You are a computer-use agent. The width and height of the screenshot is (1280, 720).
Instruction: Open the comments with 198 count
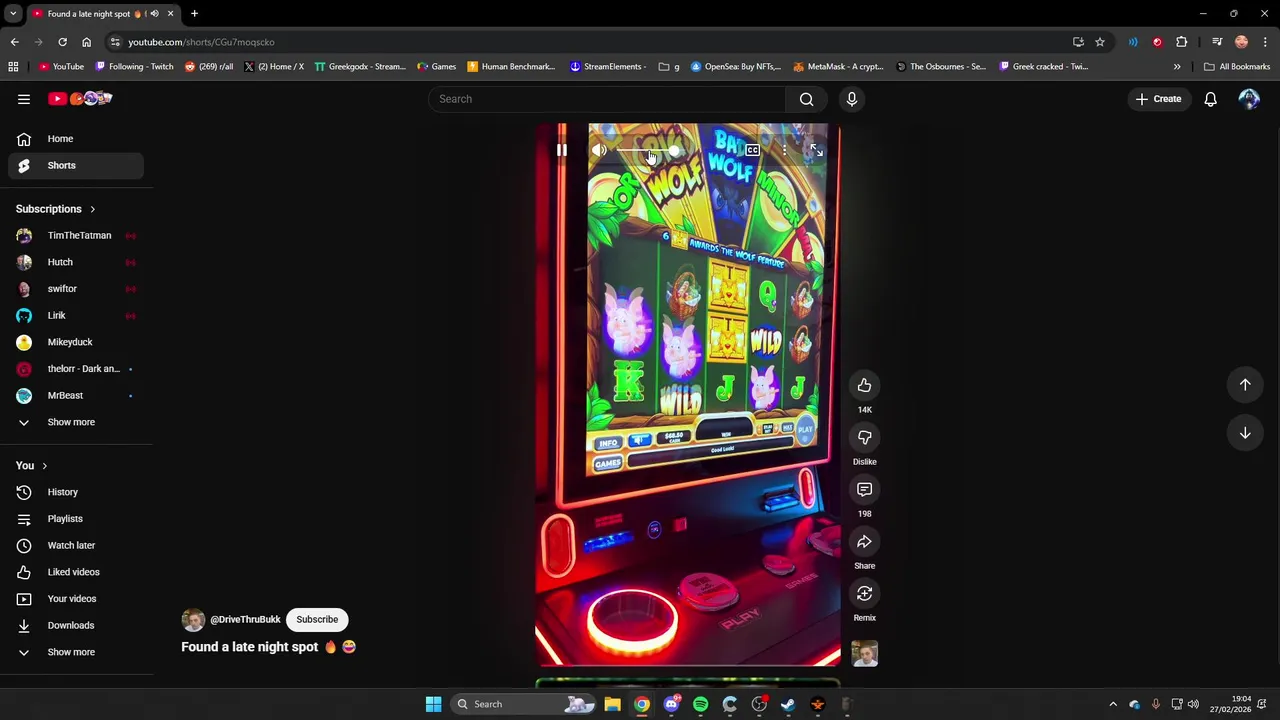pos(864,489)
